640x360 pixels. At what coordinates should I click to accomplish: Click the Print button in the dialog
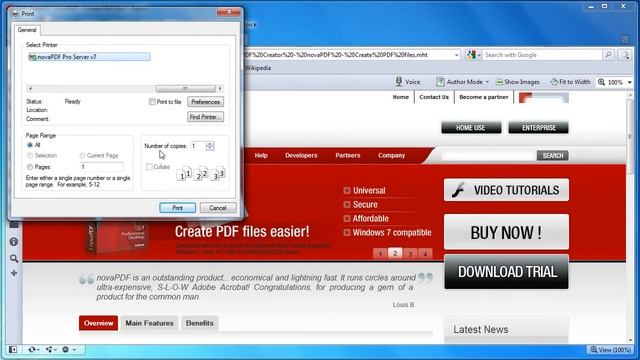pos(178,208)
